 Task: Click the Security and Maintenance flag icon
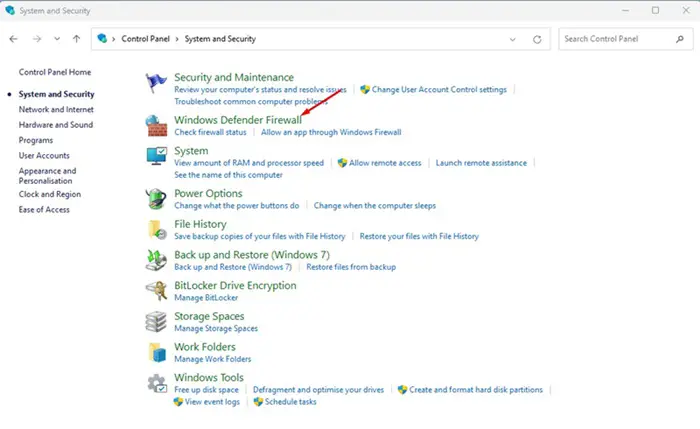click(x=155, y=83)
